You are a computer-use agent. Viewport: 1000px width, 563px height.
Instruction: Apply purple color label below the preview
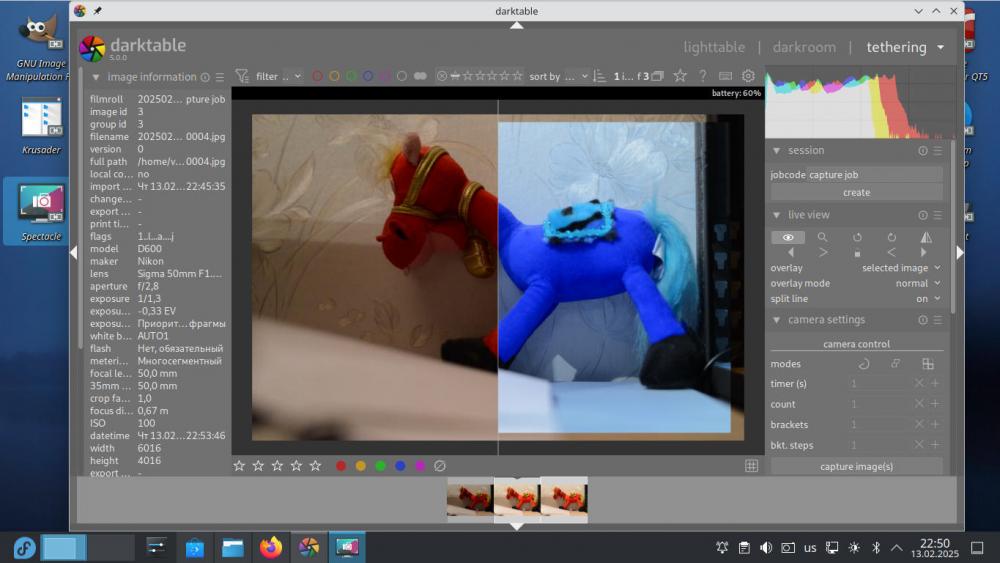pos(420,466)
